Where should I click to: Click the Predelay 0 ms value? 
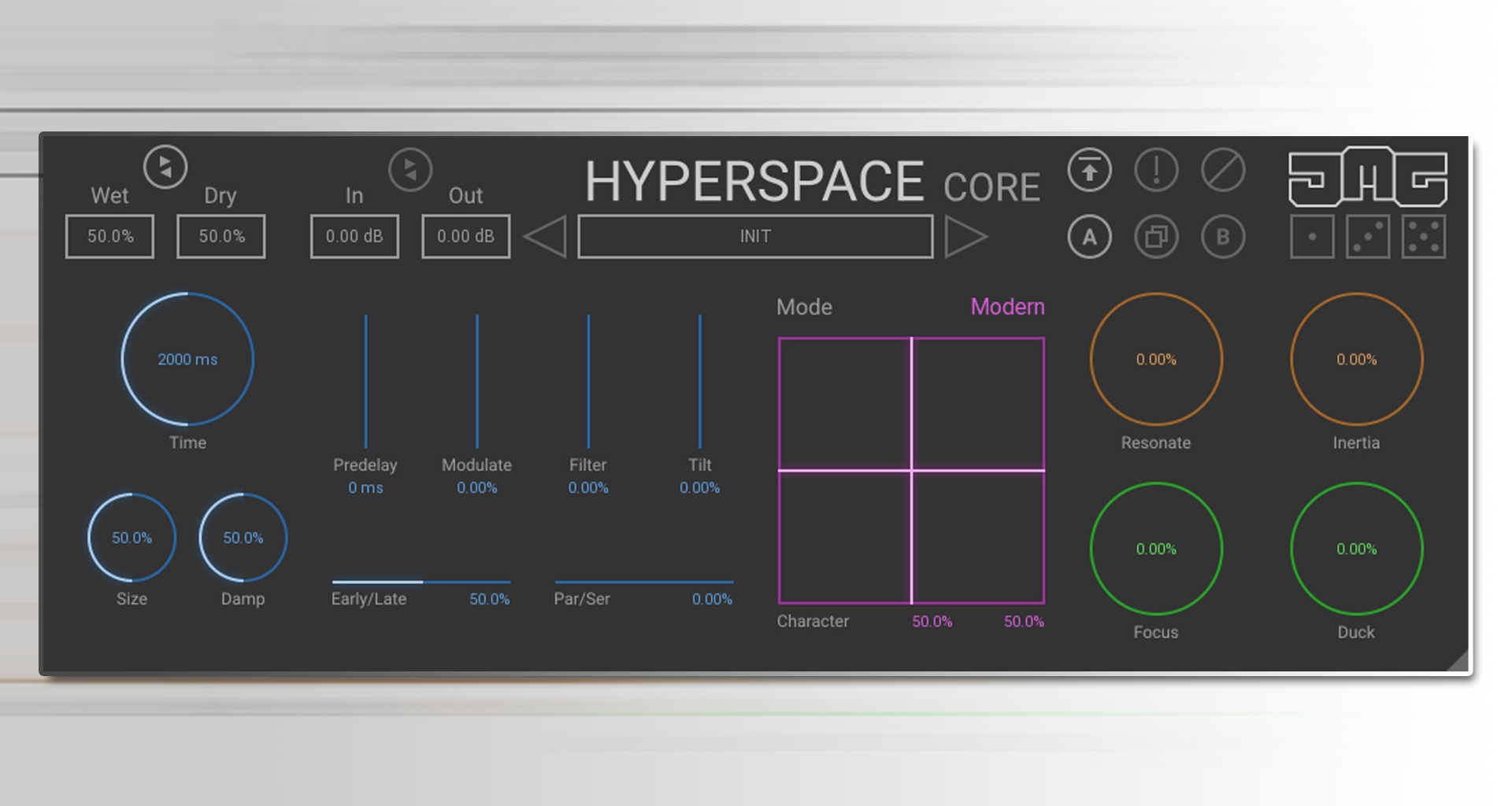point(365,488)
